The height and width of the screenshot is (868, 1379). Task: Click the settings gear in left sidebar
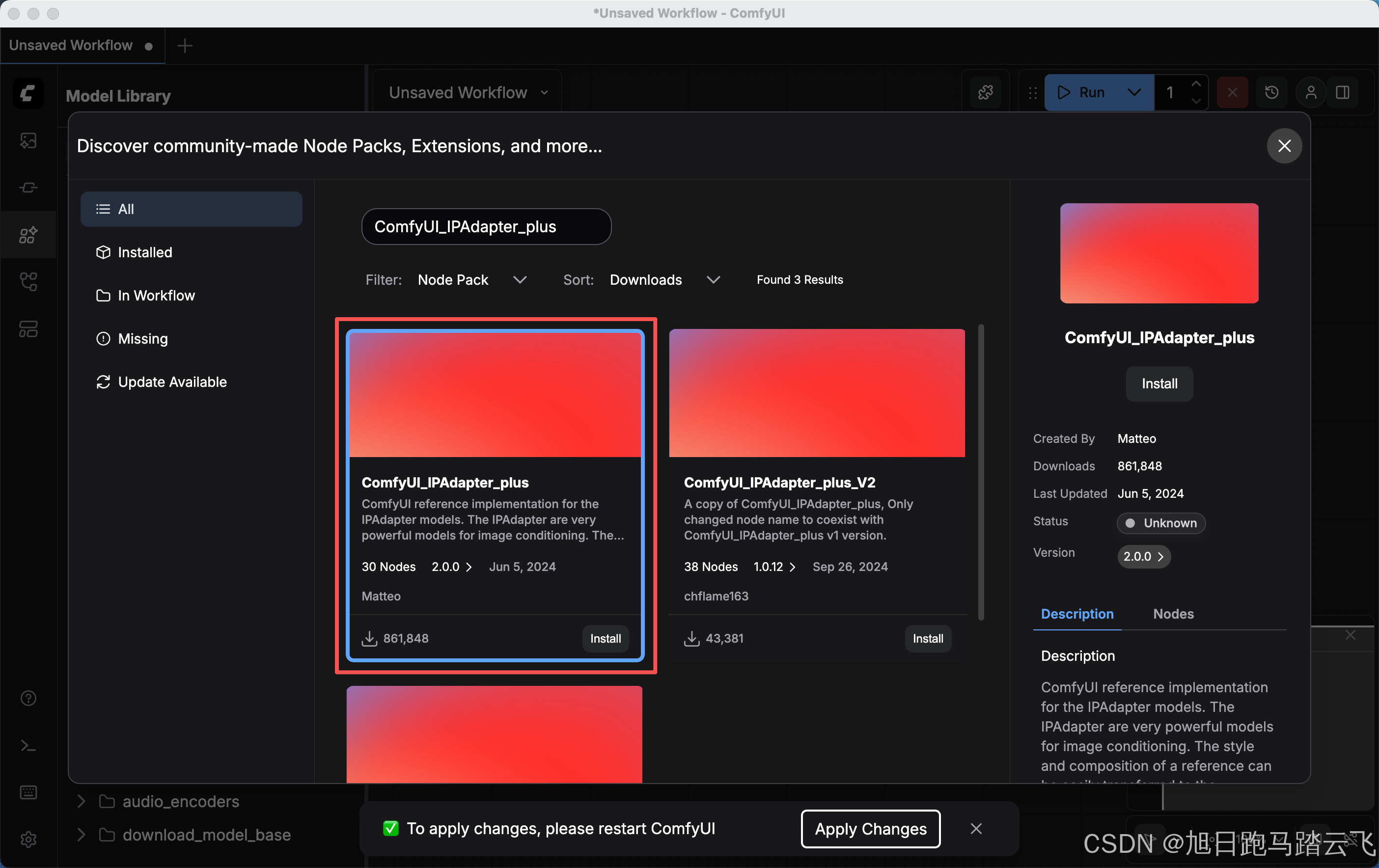(28, 840)
